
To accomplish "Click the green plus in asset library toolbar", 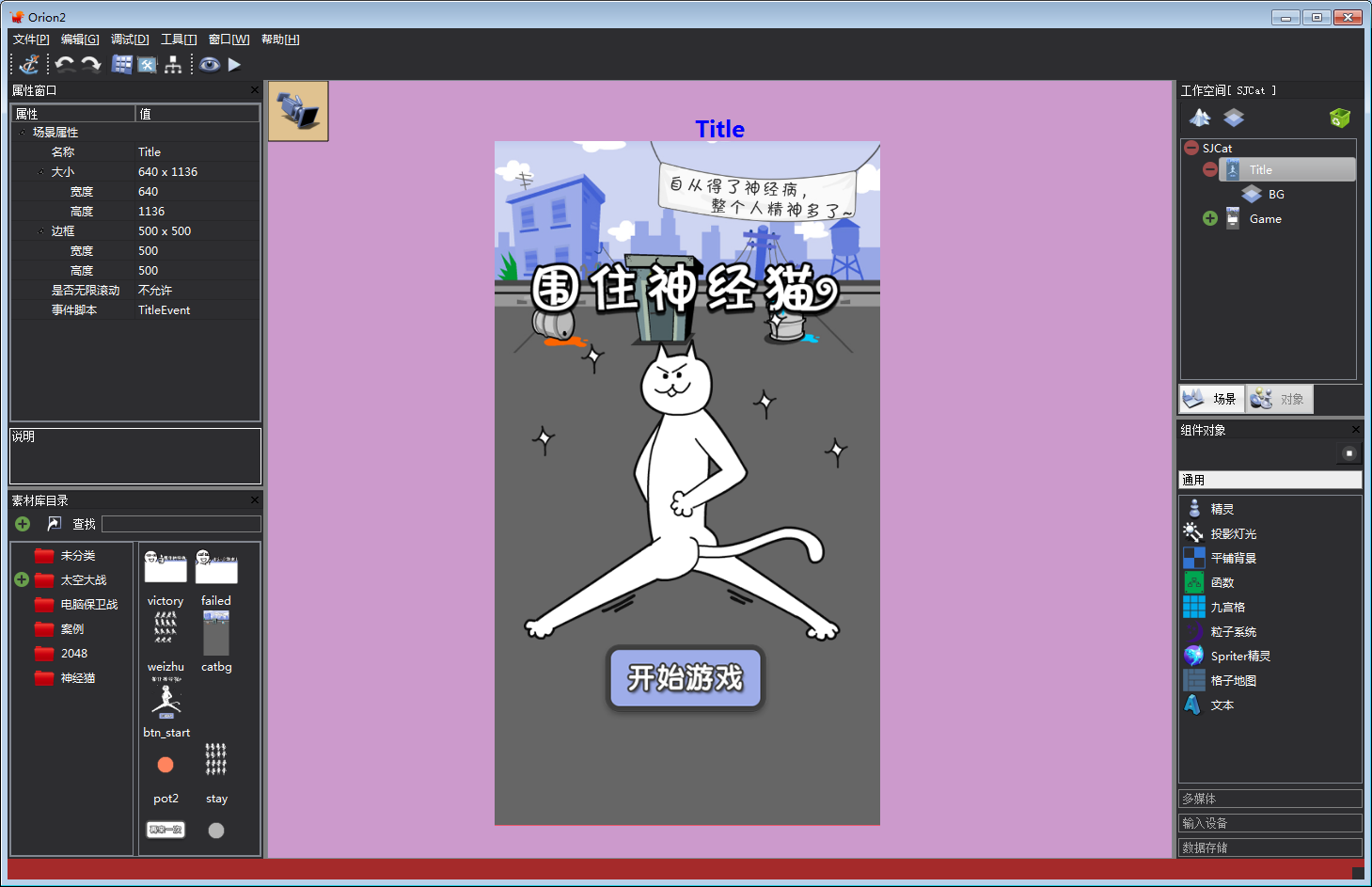I will click(x=23, y=524).
